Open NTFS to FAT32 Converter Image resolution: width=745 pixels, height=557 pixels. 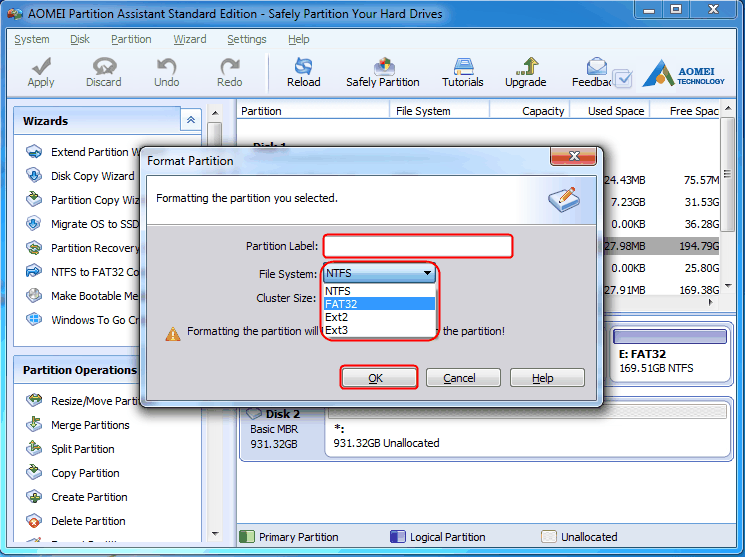[x=83, y=272]
